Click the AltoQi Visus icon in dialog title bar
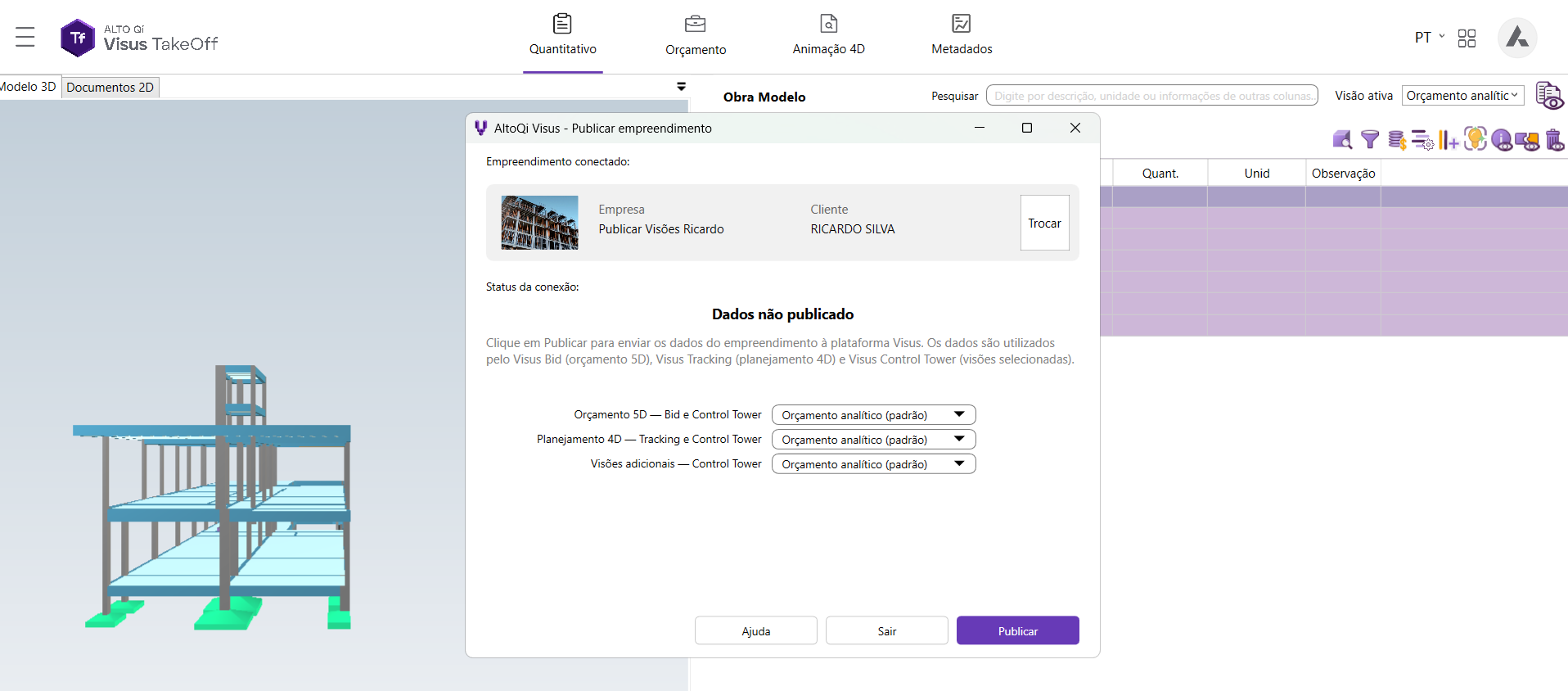 coord(481,128)
